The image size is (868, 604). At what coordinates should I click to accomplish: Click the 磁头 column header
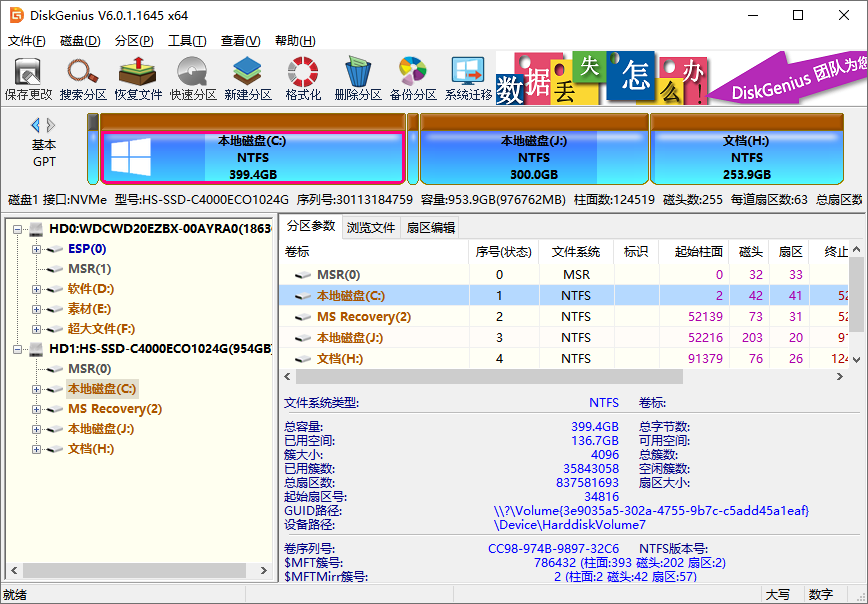click(x=751, y=252)
